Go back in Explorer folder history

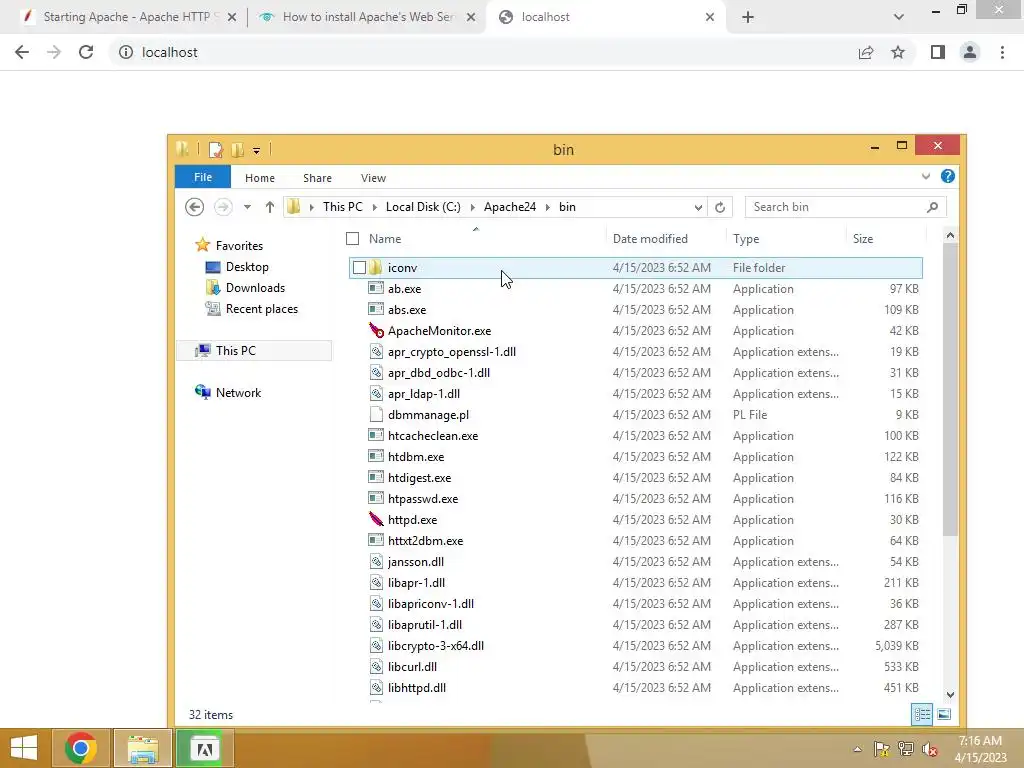pyautogui.click(x=194, y=207)
